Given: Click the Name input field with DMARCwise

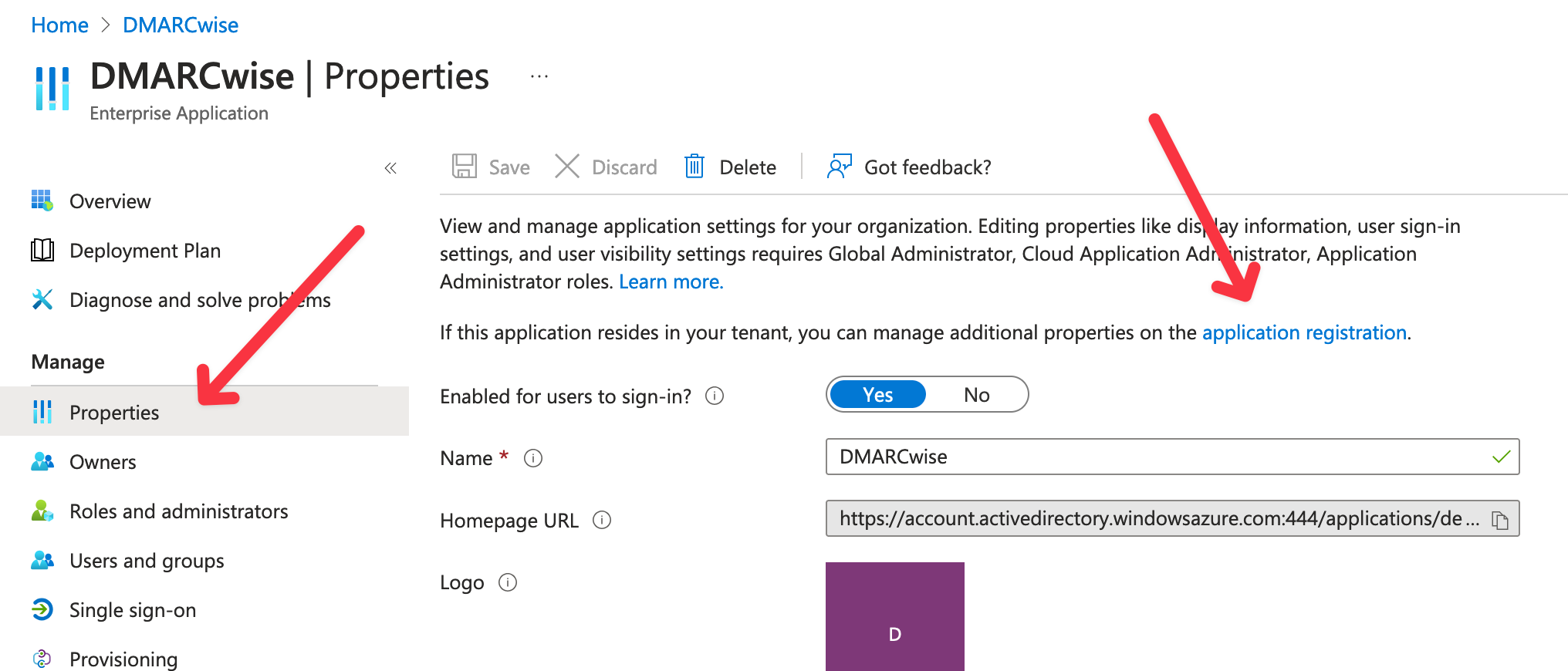Looking at the screenshot, I should 1172,457.
